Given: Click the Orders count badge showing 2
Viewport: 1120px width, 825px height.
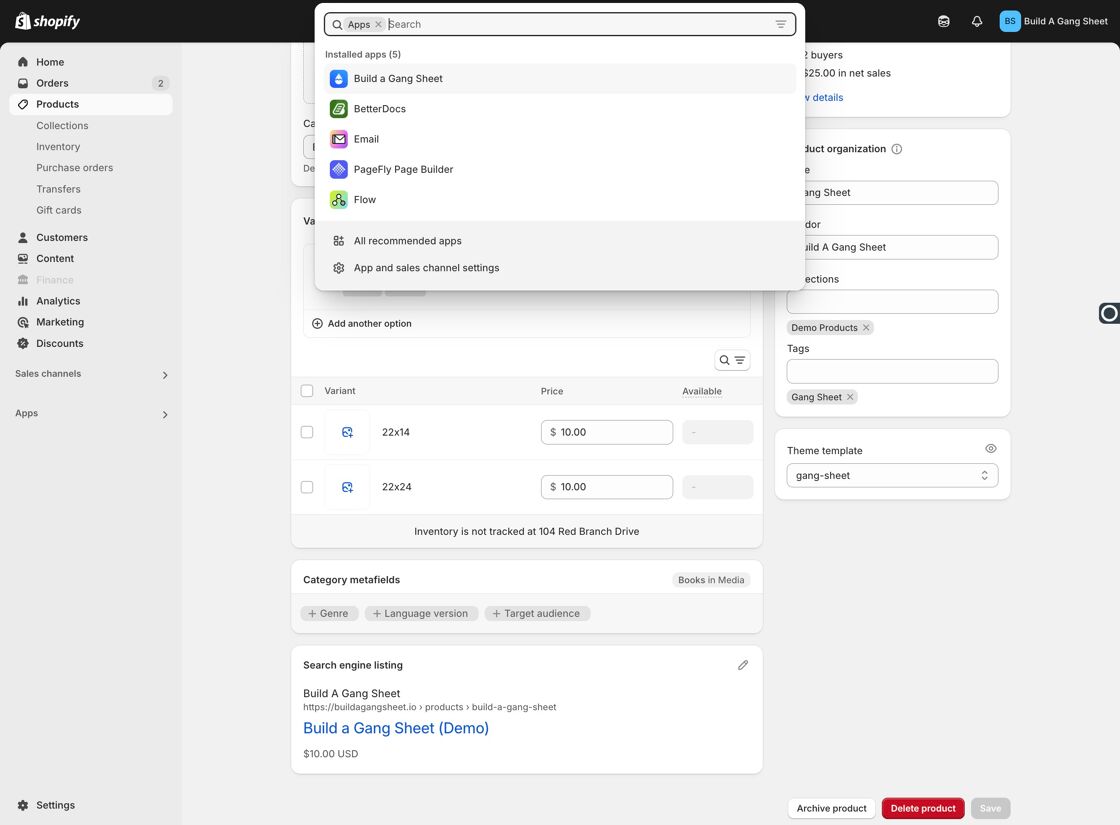Looking at the screenshot, I should click(x=161, y=83).
